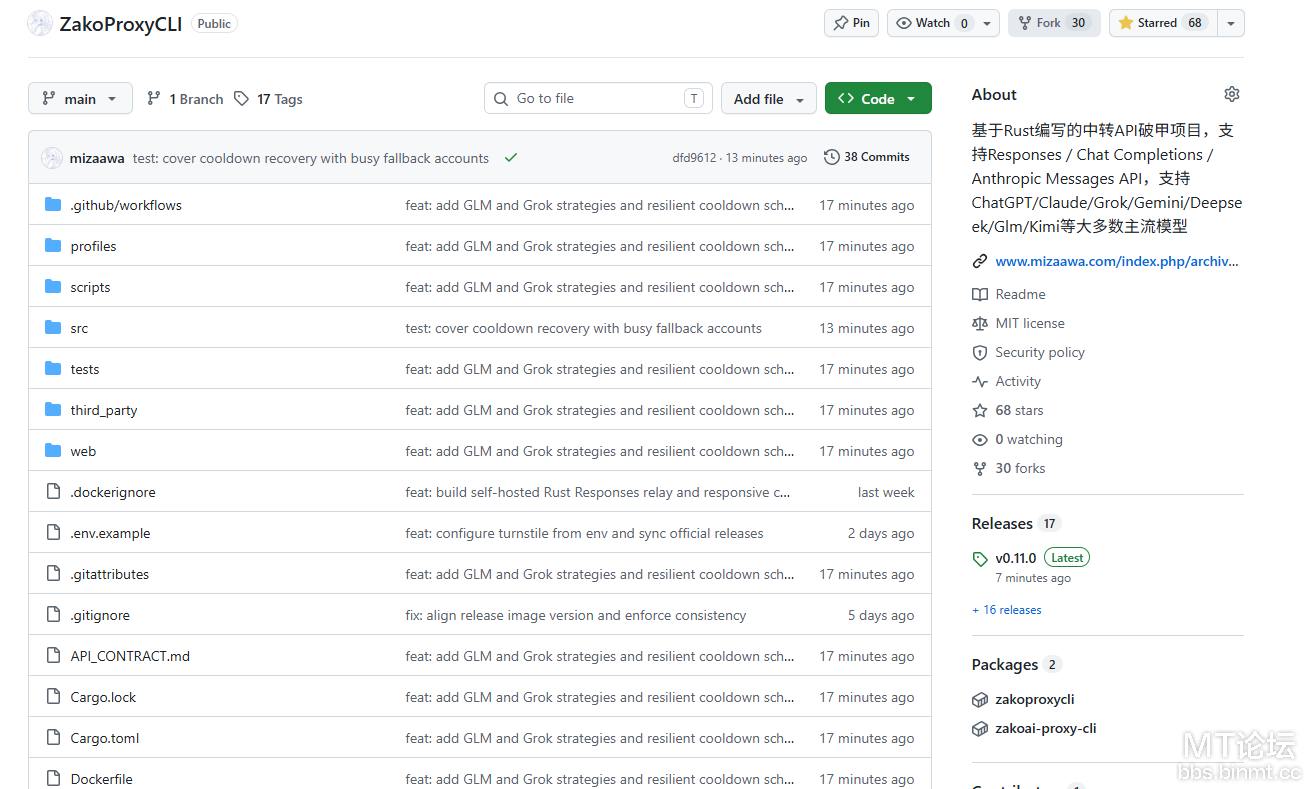Viewport: 1310px width, 789px height.
Task: Click the profiles folder icon
Action: click(53, 246)
